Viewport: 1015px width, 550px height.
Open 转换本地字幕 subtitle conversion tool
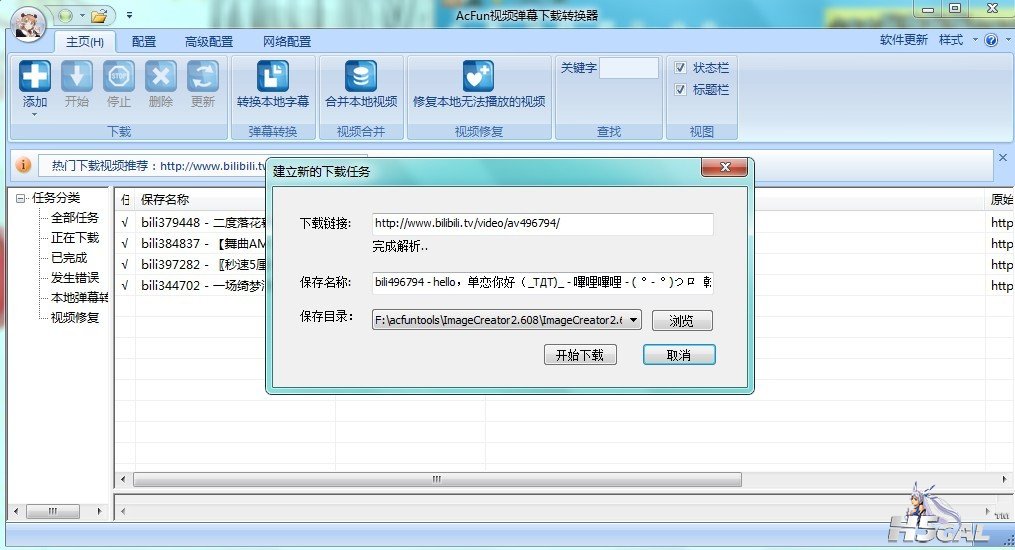click(273, 84)
